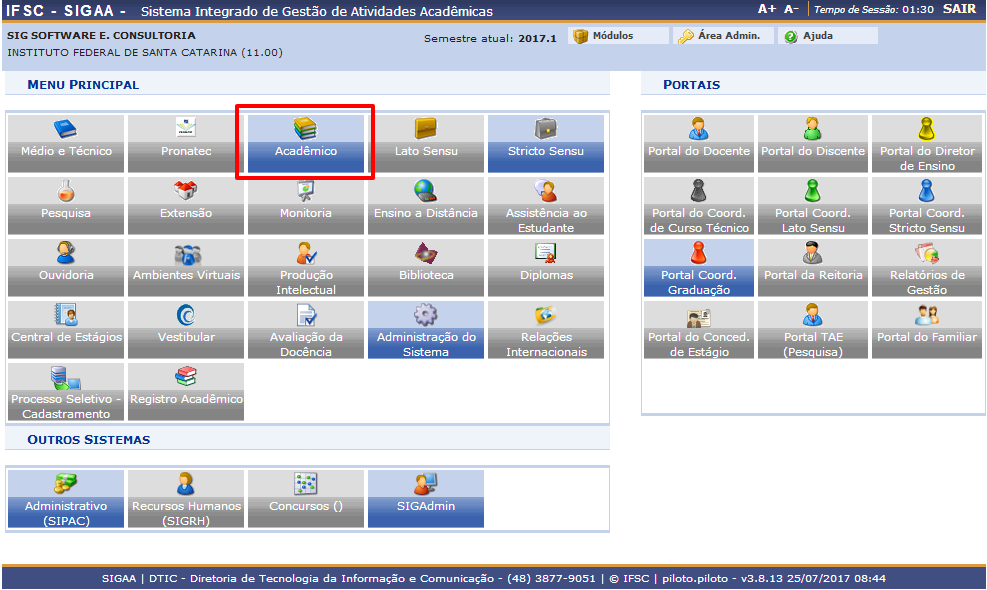Open the Biblioteca module
The height and width of the screenshot is (590, 987).
(426, 267)
